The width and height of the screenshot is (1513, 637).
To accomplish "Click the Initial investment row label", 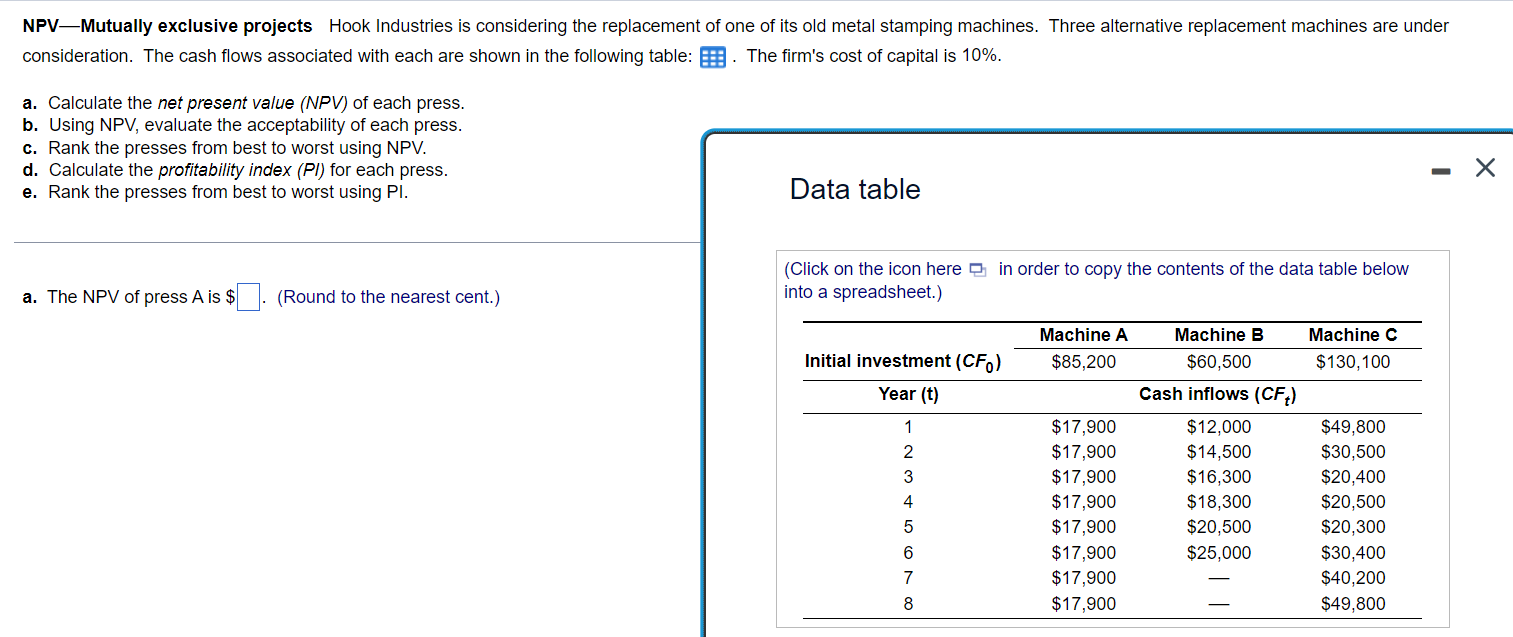I will coord(902,361).
